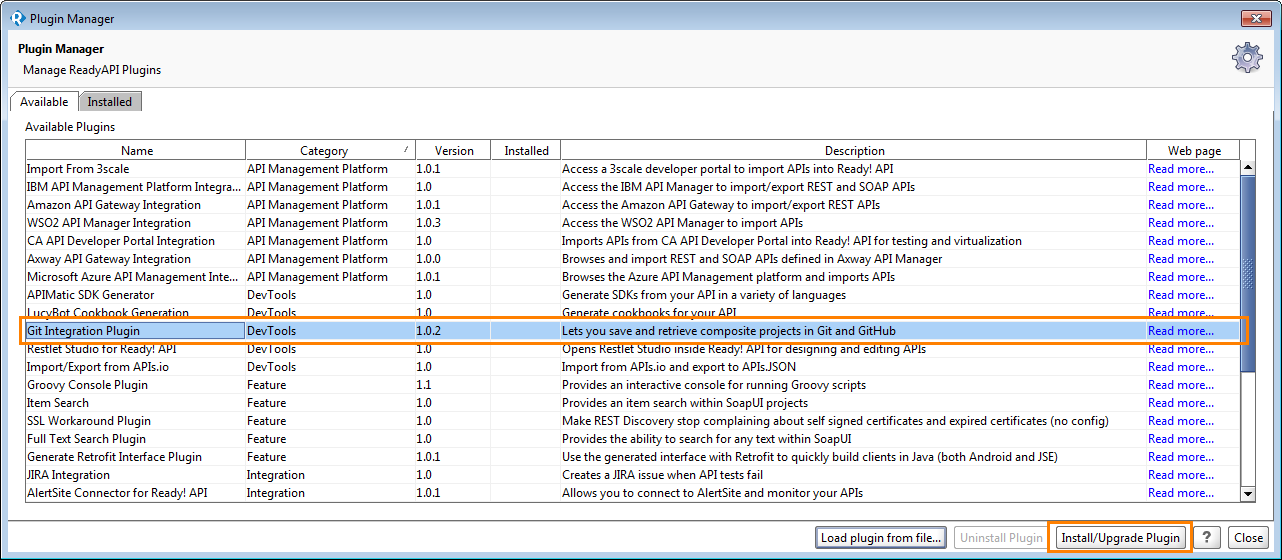Image resolution: width=1282 pixels, height=560 pixels.
Task: Click the Close button
Action: coord(1247,538)
